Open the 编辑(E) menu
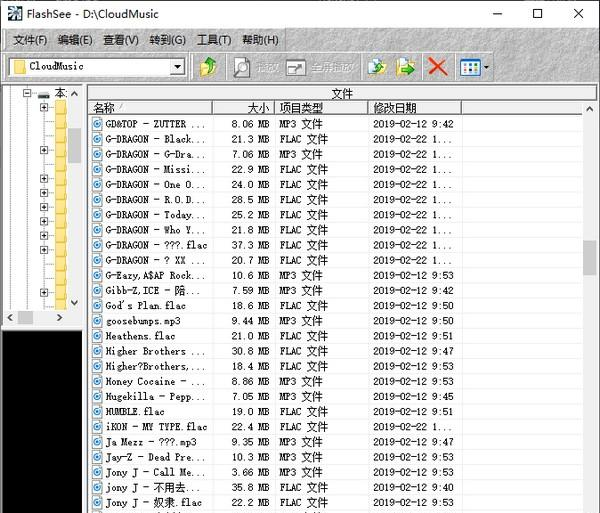 [x=75, y=40]
